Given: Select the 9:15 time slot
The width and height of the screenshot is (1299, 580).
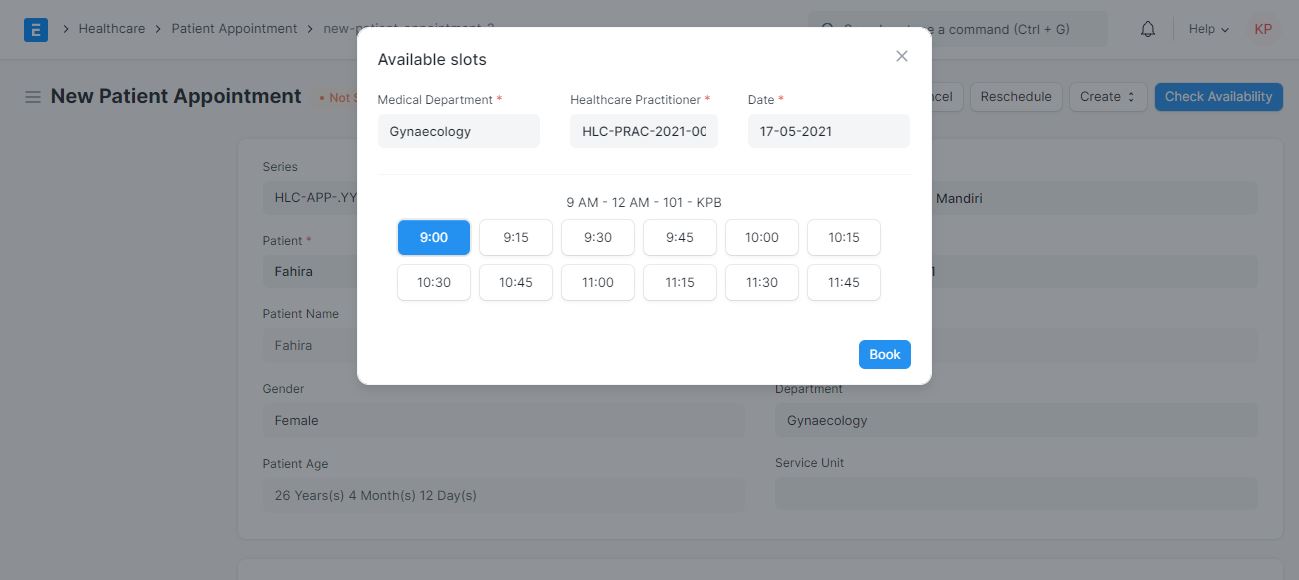Looking at the screenshot, I should 516,238.
